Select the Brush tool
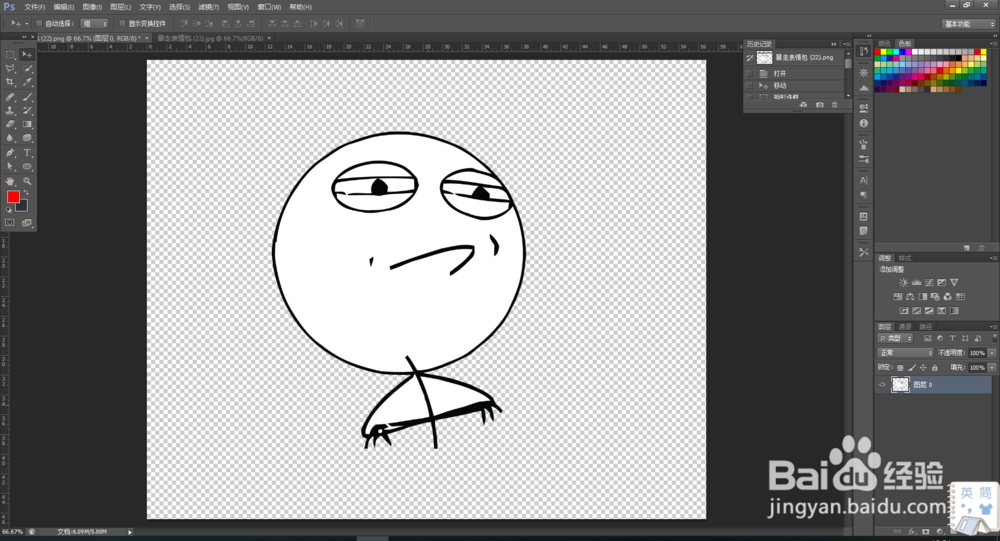The image size is (1000, 541). point(27,97)
